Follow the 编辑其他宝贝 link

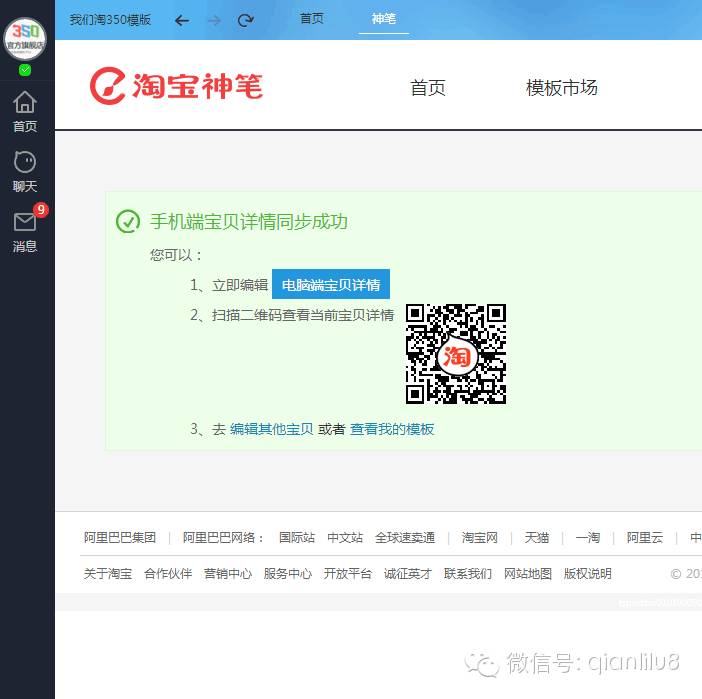[272, 429]
